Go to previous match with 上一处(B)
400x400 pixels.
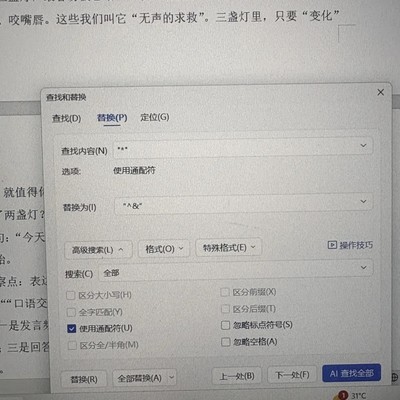pyautogui.click(x=237, y=376)
